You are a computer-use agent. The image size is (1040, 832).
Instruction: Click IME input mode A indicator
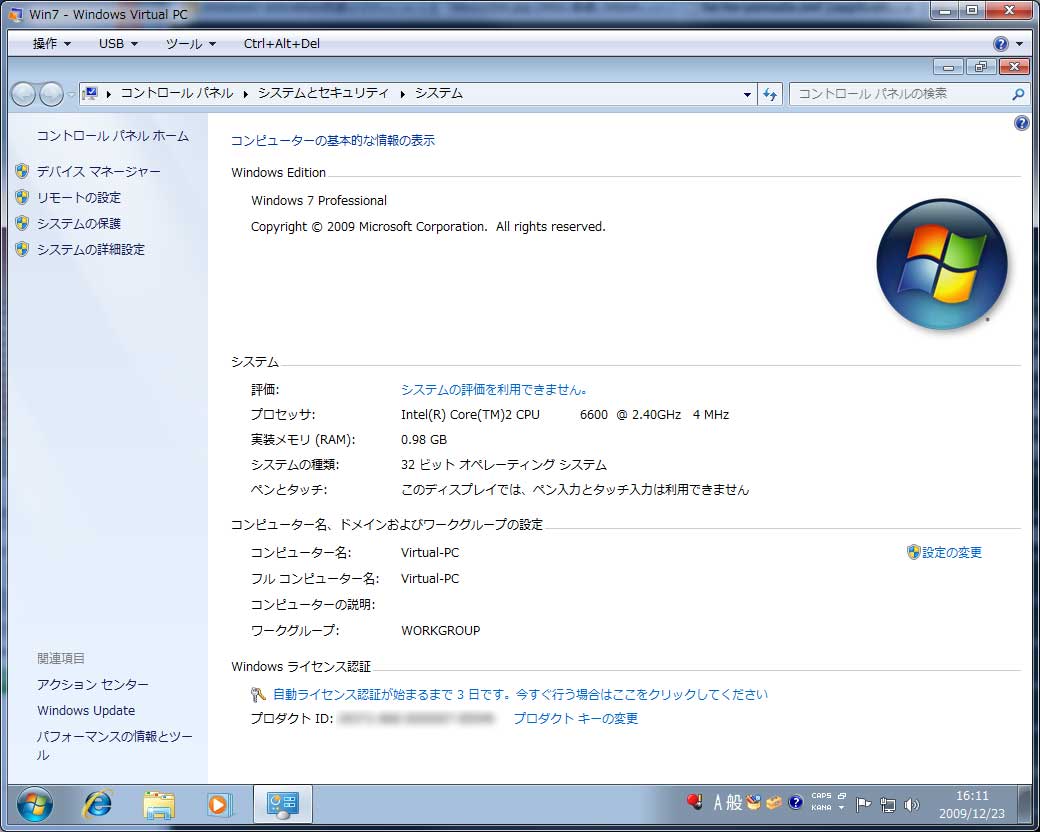718,803
